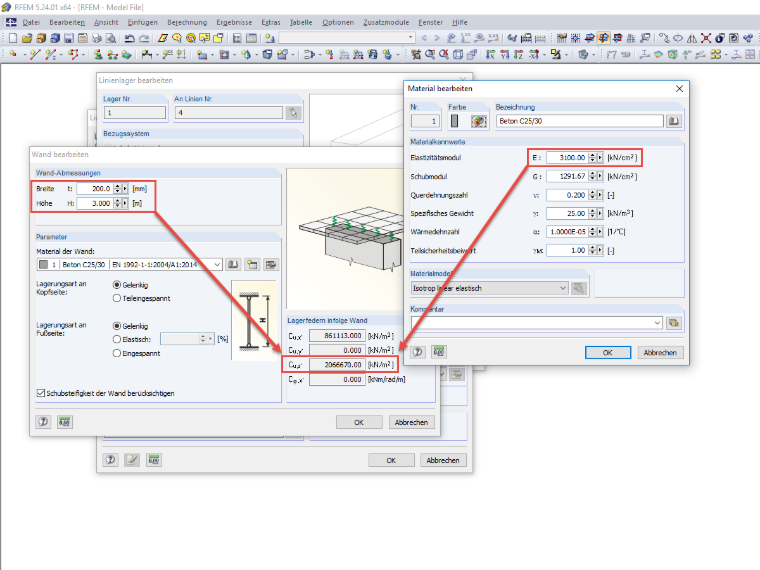The image size is (760, 570).
Task: Click Abbrechen in Linienlager bearbeiten dialog
Action: (443, 460)
